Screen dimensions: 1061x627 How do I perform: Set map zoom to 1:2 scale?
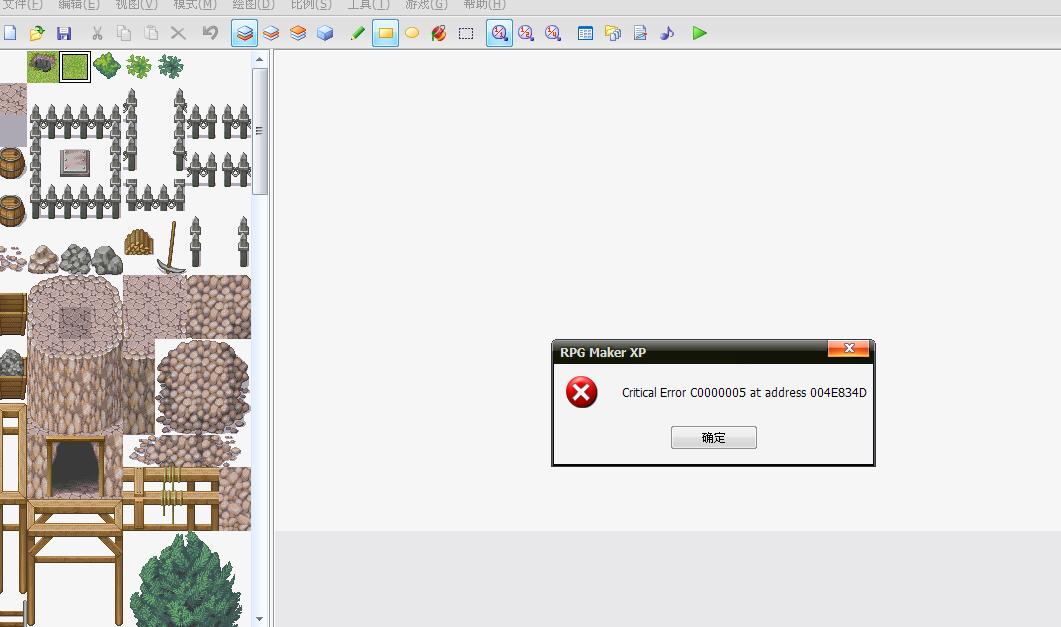(x=526, y=33)
